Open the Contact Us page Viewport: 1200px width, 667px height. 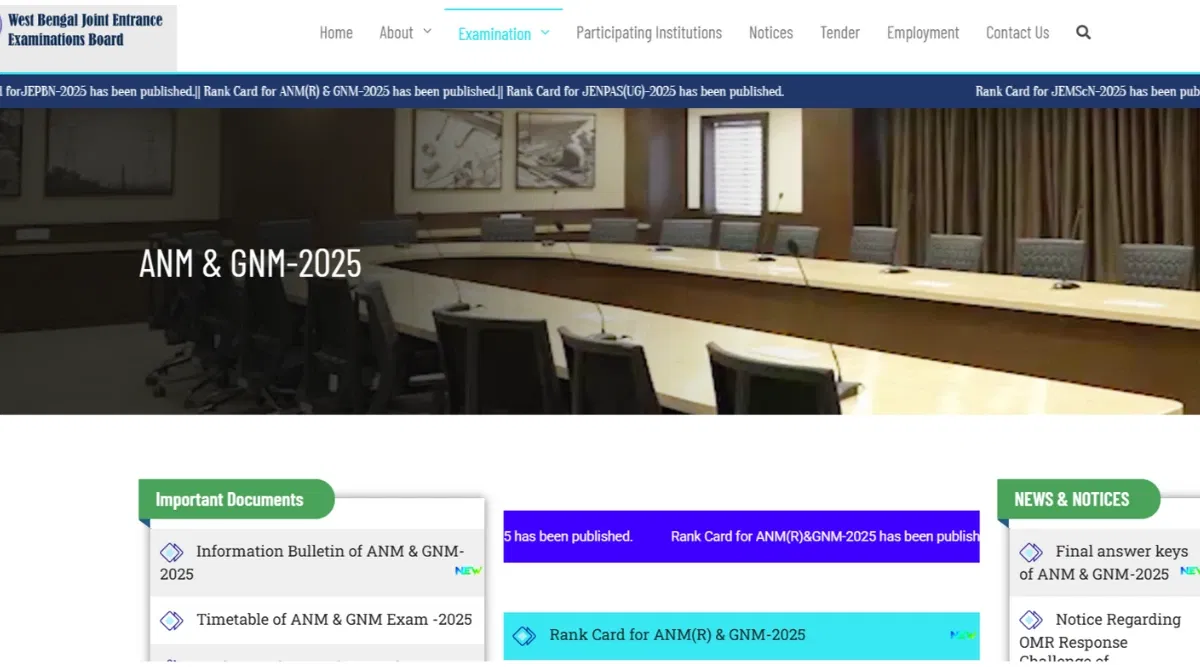point(1017,33)
